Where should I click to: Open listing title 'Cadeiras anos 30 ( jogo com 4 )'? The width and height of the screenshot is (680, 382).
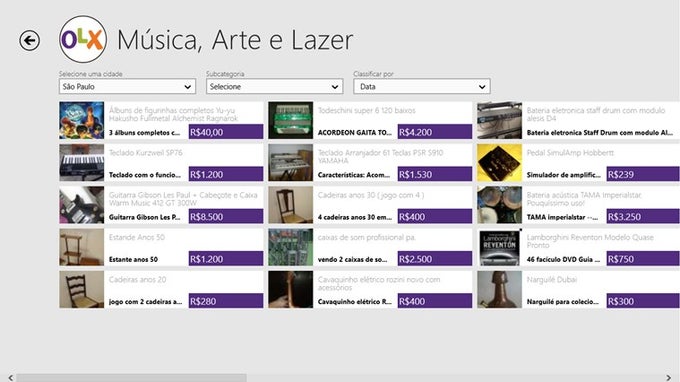pos(371,195)
